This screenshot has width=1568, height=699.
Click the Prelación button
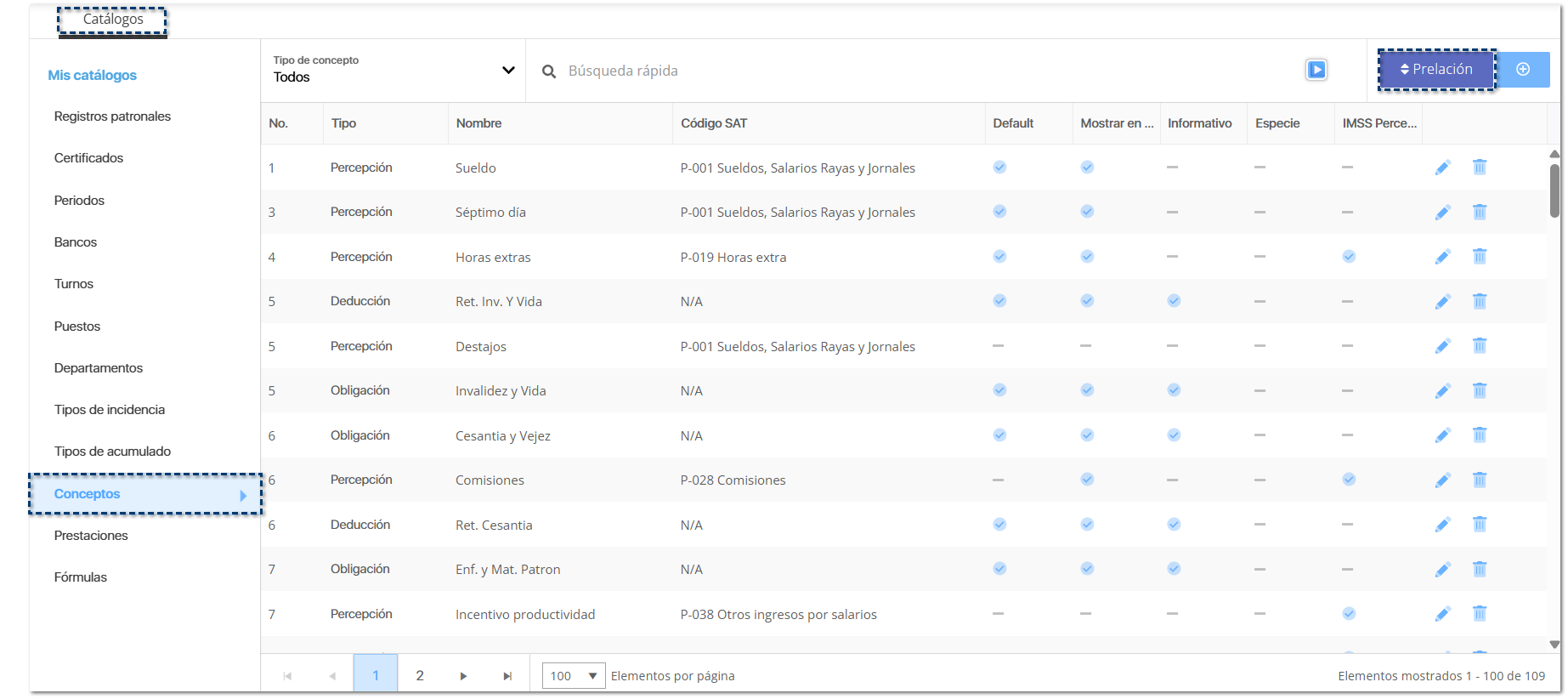(x=1436, y=70)
